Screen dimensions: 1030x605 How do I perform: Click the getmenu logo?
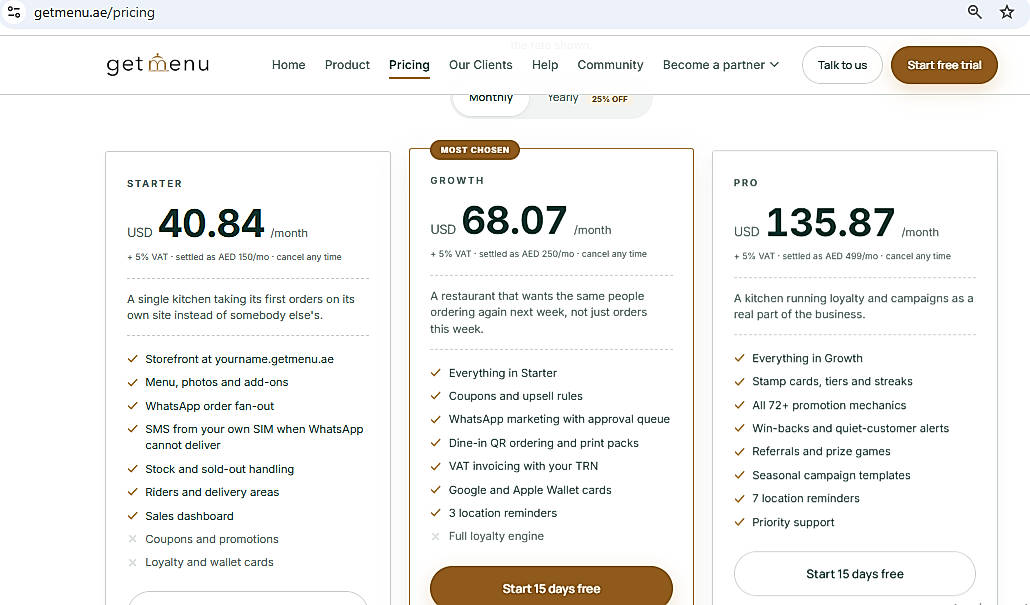point(158,64)
